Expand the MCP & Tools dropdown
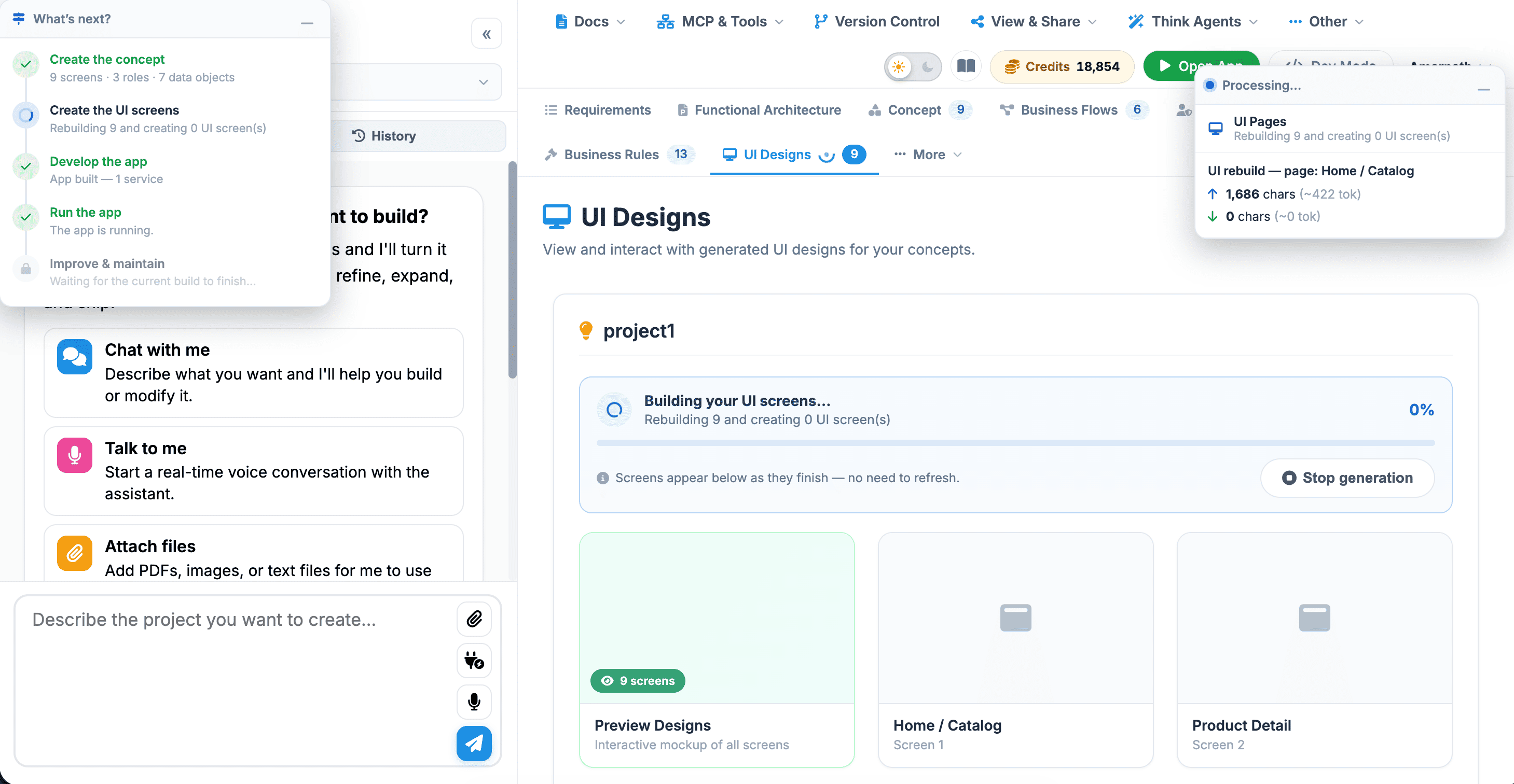 (721, 22)
